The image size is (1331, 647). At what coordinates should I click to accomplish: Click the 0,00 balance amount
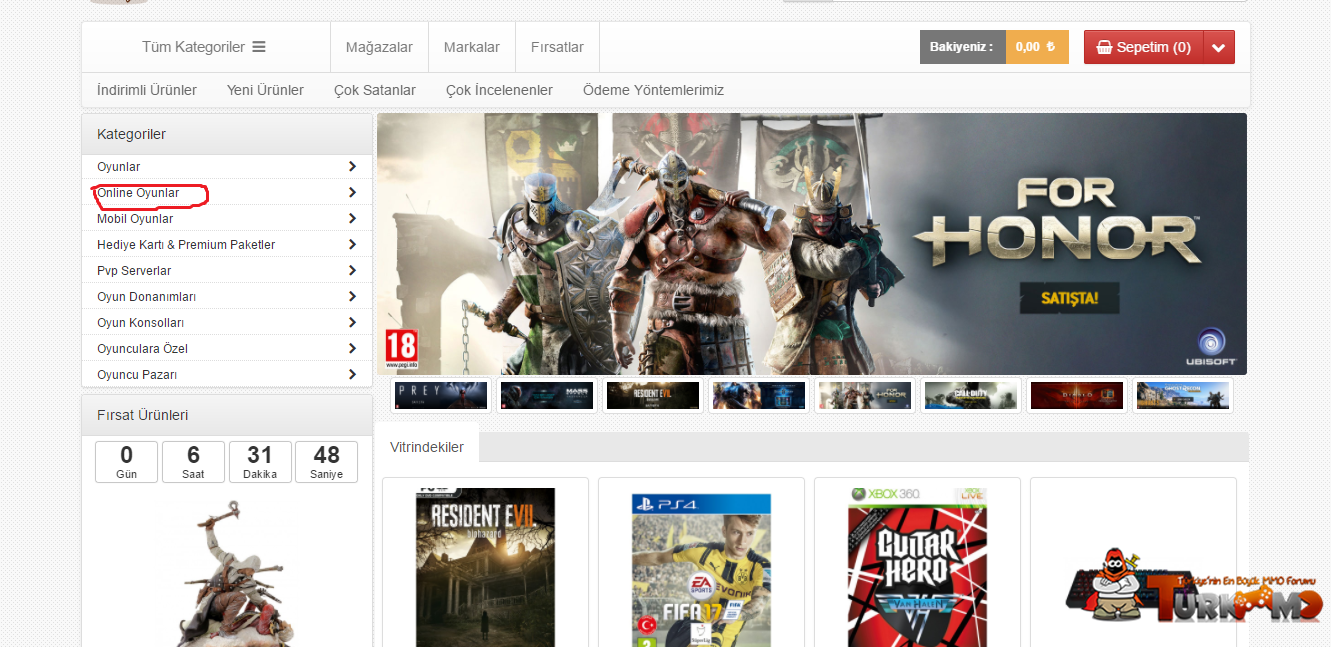coord(1037,47)
